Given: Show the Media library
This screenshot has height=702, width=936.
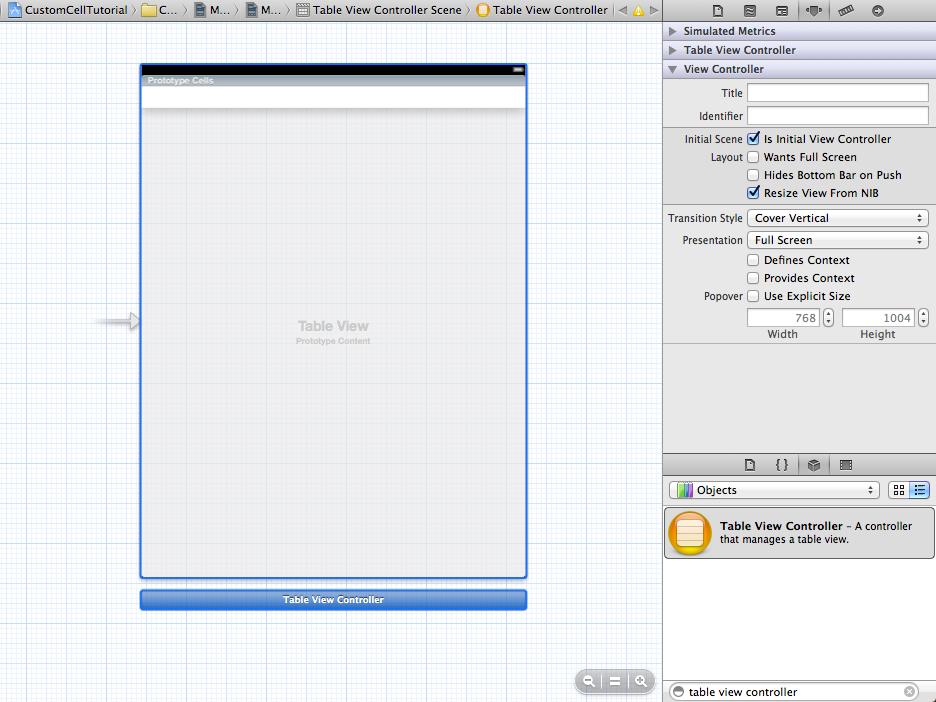Looking at the screenshot, I should [x=845, y=464].
